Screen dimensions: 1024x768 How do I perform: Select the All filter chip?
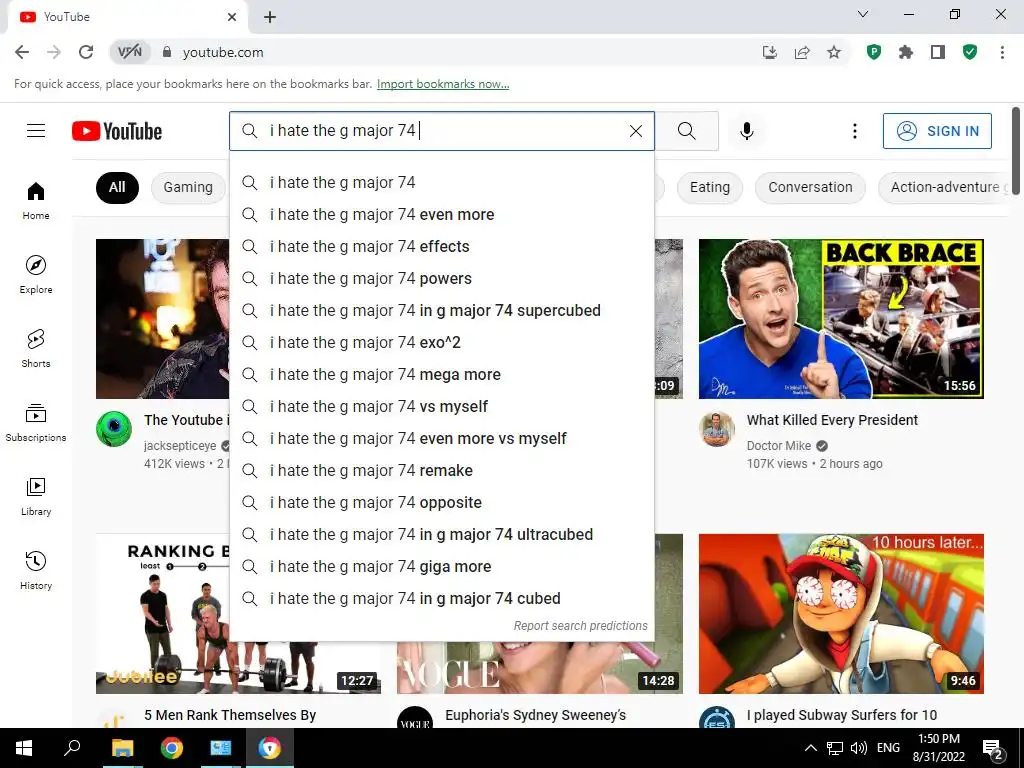point(117,187)
